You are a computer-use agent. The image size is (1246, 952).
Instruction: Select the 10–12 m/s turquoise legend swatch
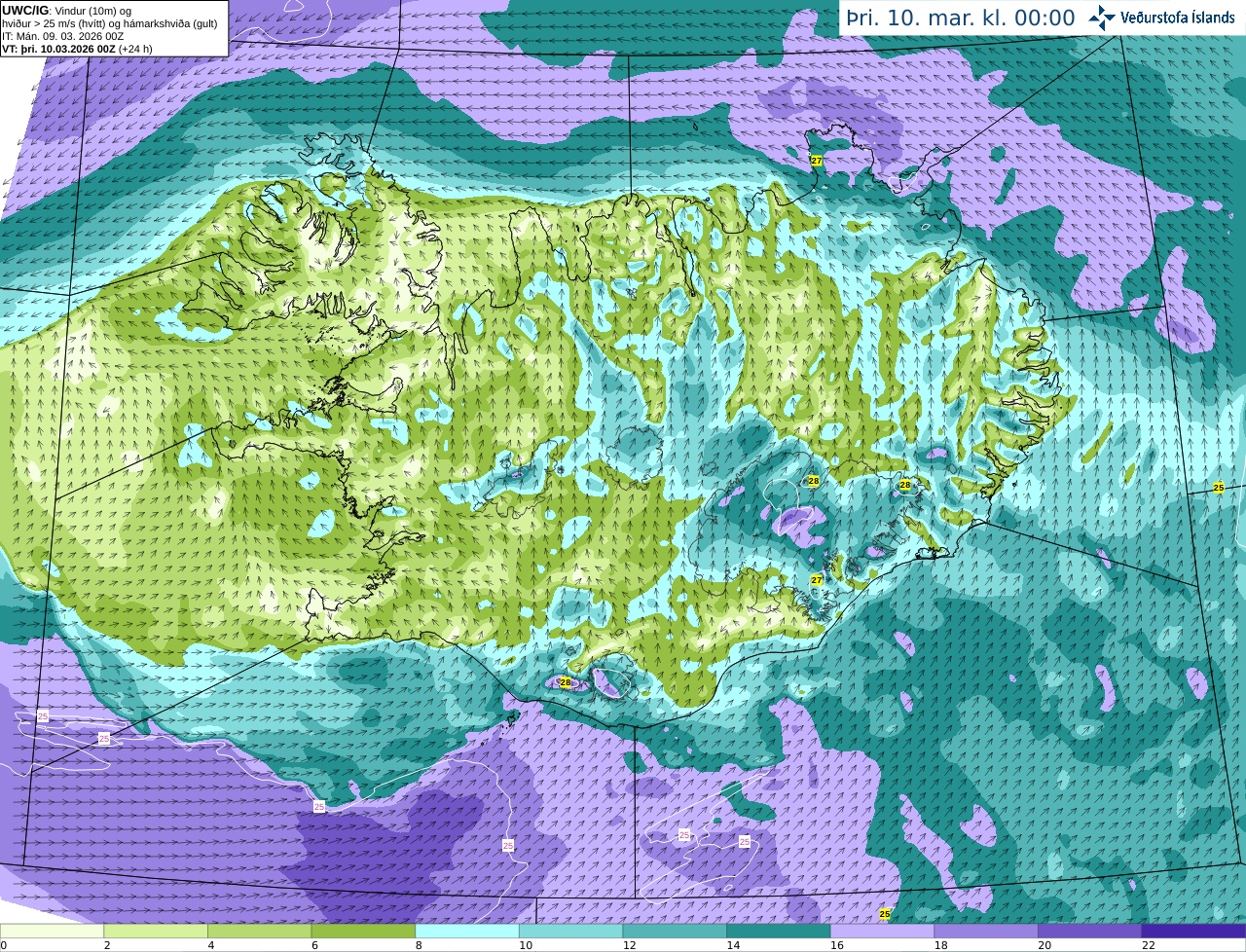point(570,931)
